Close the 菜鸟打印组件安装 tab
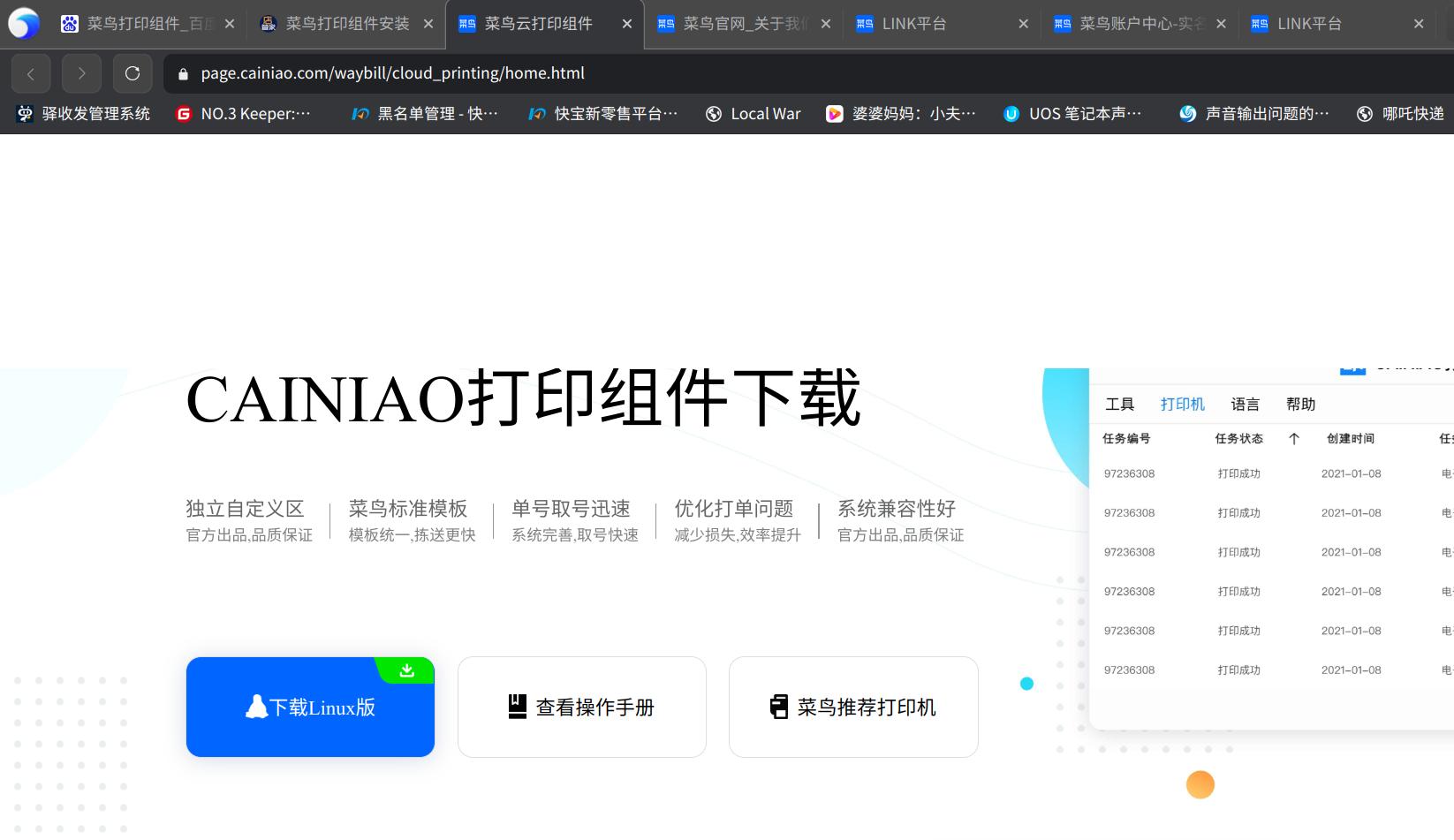Screen dimensions: 1454x840 [x=428, y=24]
